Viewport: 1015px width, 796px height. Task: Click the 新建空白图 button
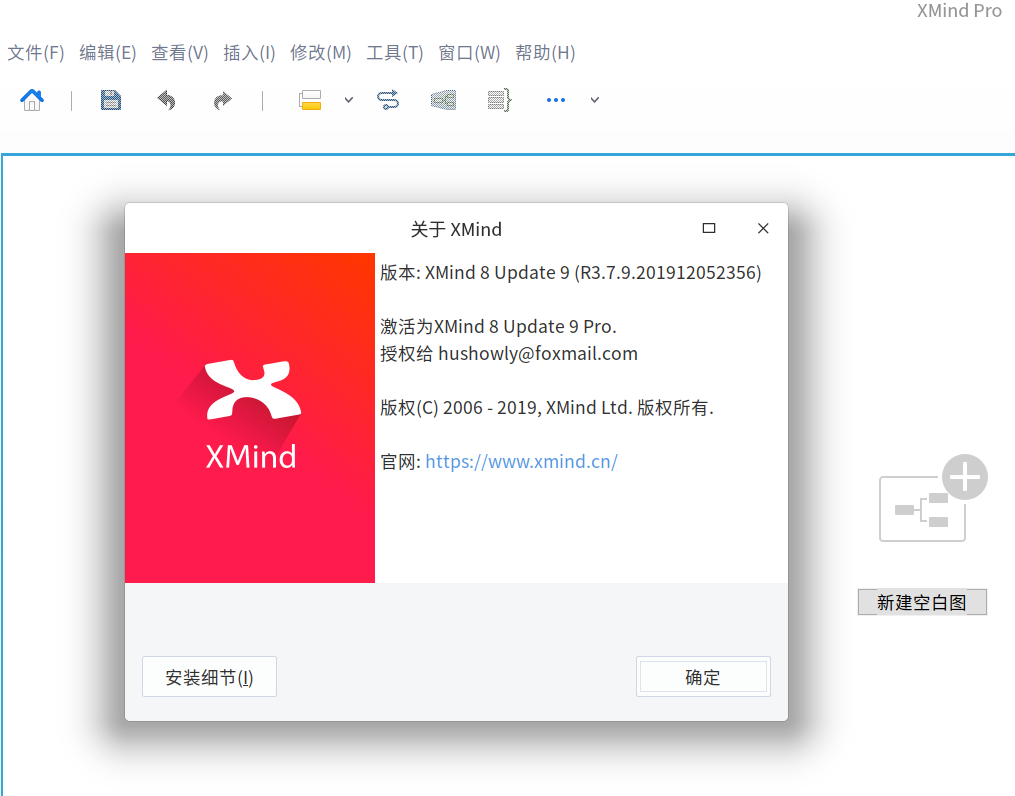922,603
